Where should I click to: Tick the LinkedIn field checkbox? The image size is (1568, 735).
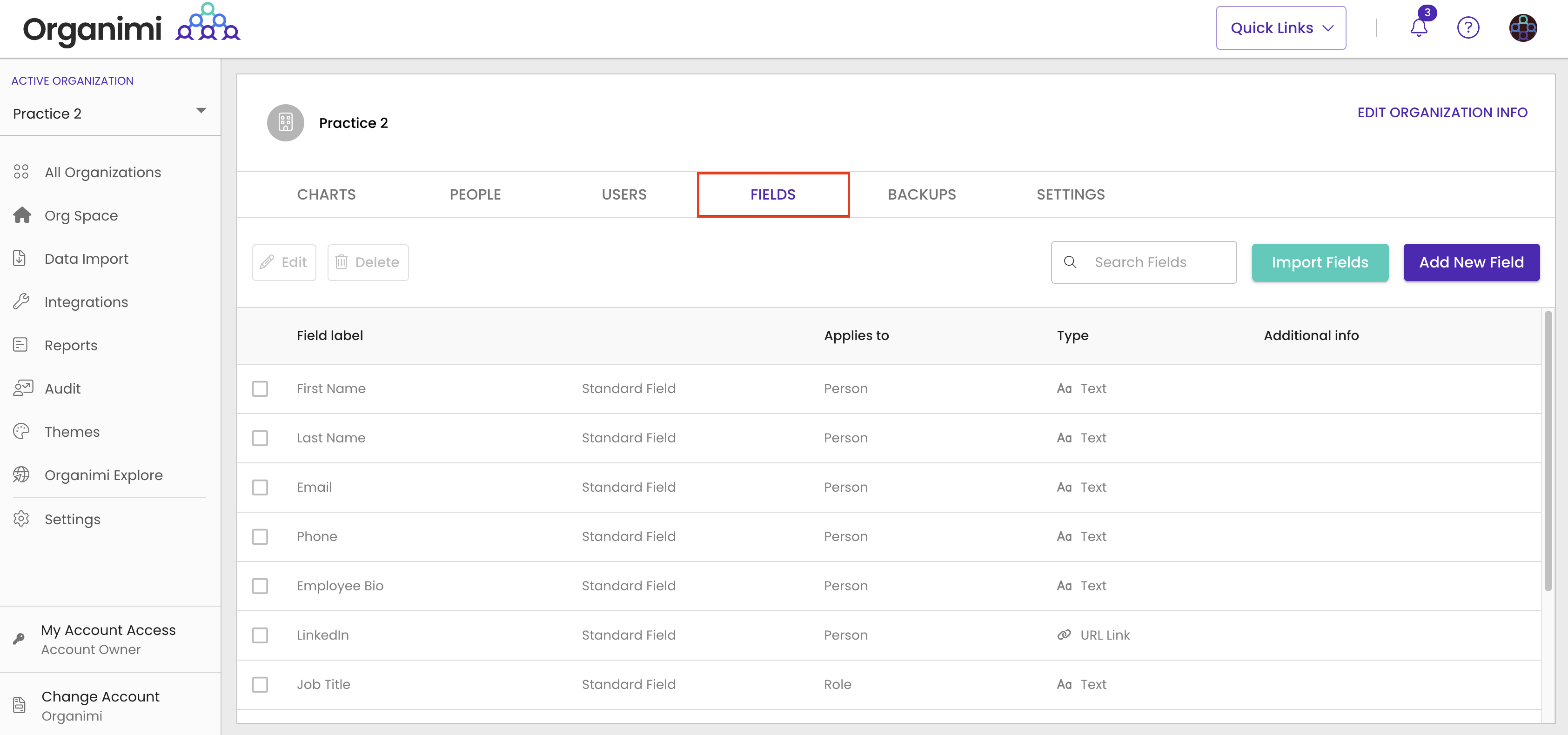(x=260, y=635)
